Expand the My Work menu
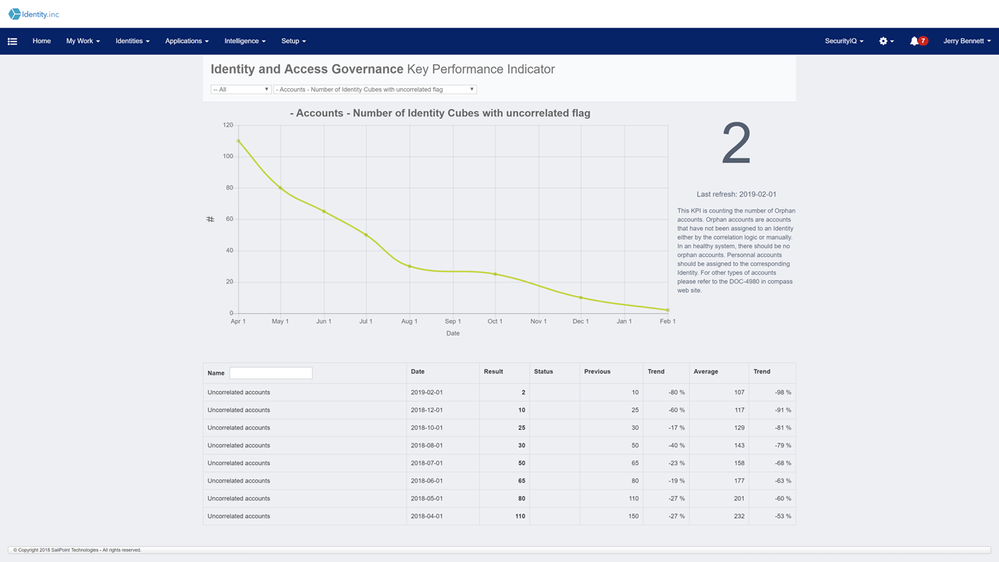 83,41
